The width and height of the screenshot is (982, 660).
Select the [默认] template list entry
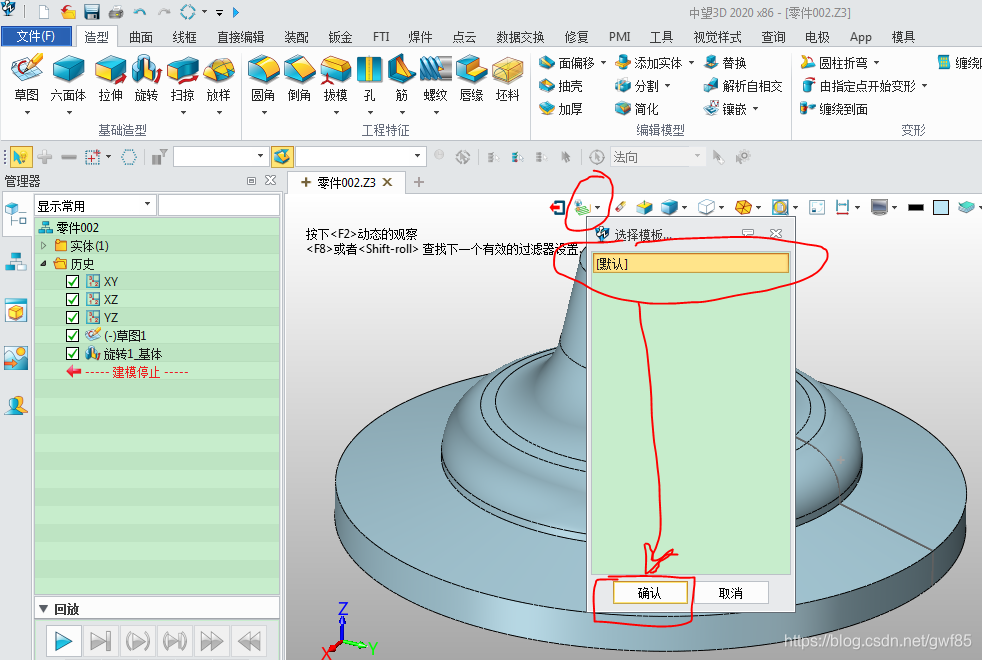(x=690, y=264)
